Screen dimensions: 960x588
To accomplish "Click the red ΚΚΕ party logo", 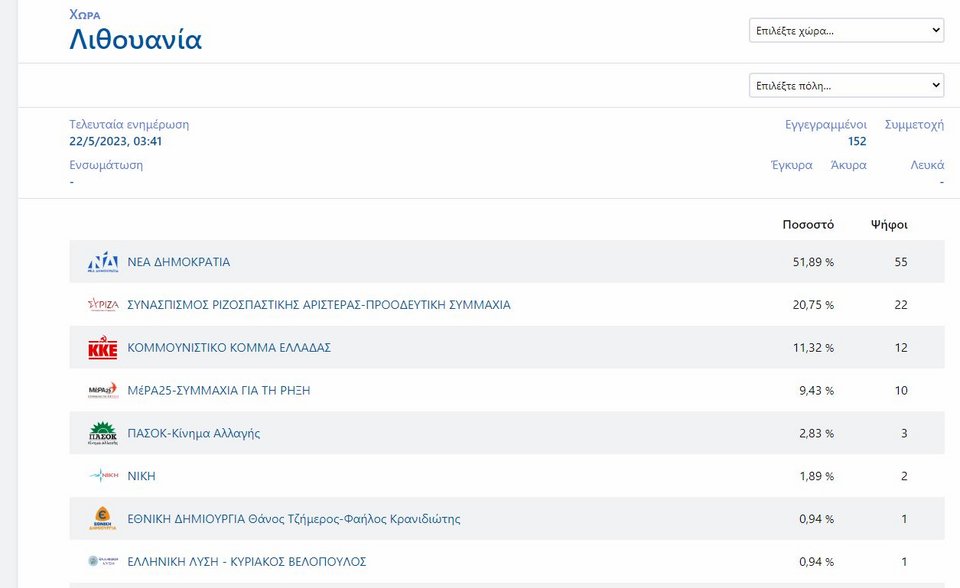I will [103, 348].
